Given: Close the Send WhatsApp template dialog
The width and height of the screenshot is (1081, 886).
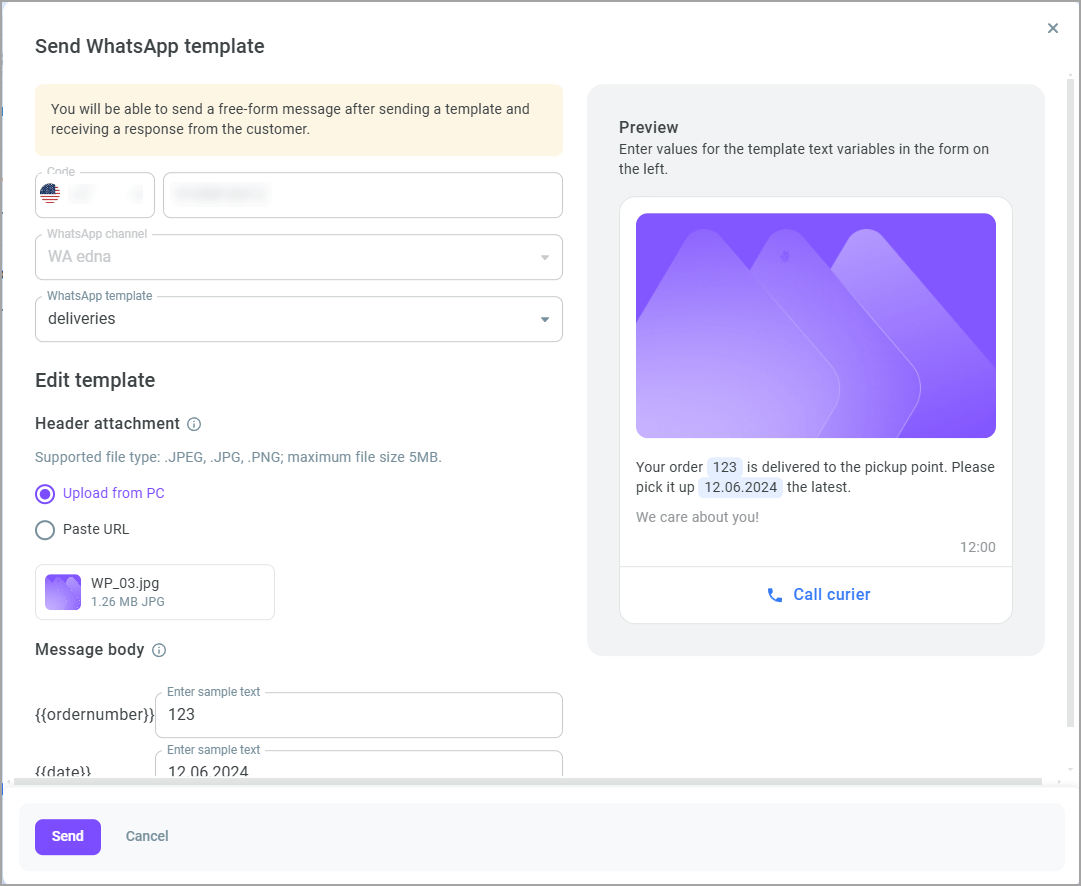Looking at the screenshot, I should coord(1052,28).
